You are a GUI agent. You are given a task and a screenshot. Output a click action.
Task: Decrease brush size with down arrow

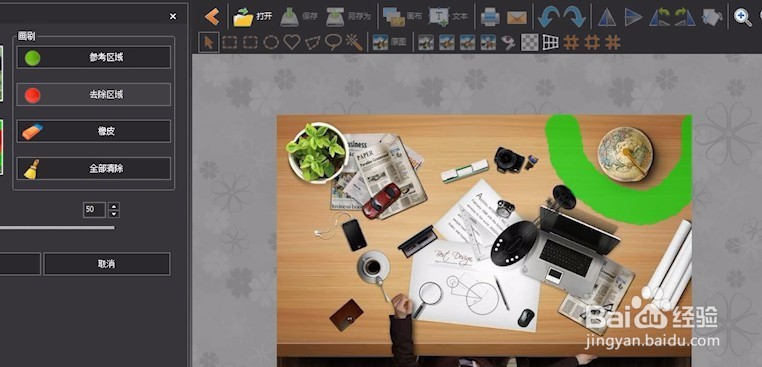[x=114, y=214]
